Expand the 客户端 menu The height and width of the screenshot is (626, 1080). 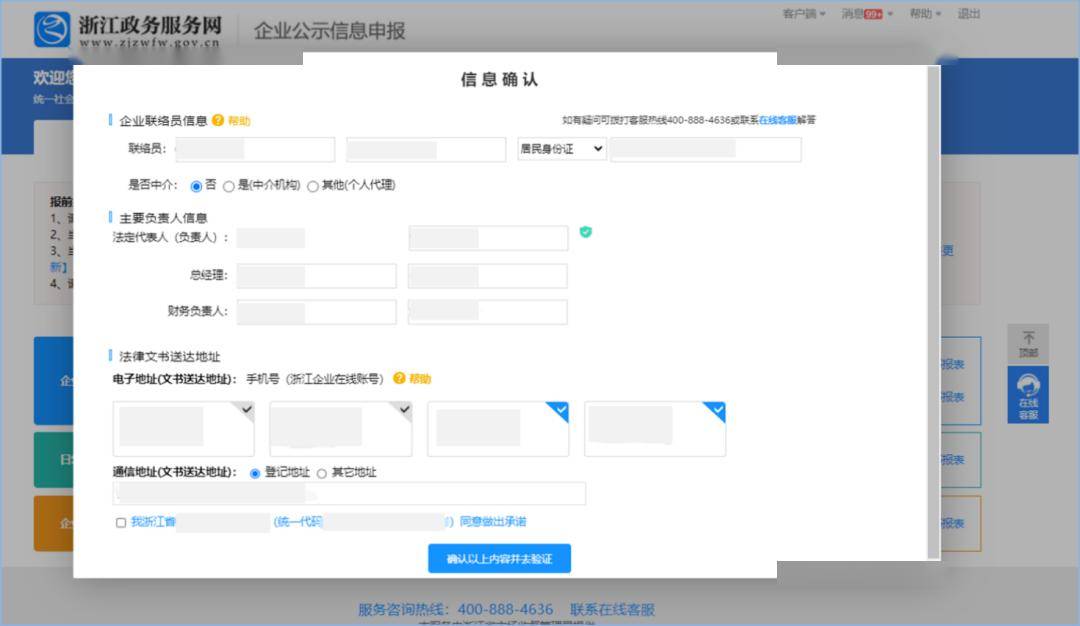[x=804, y=14]
